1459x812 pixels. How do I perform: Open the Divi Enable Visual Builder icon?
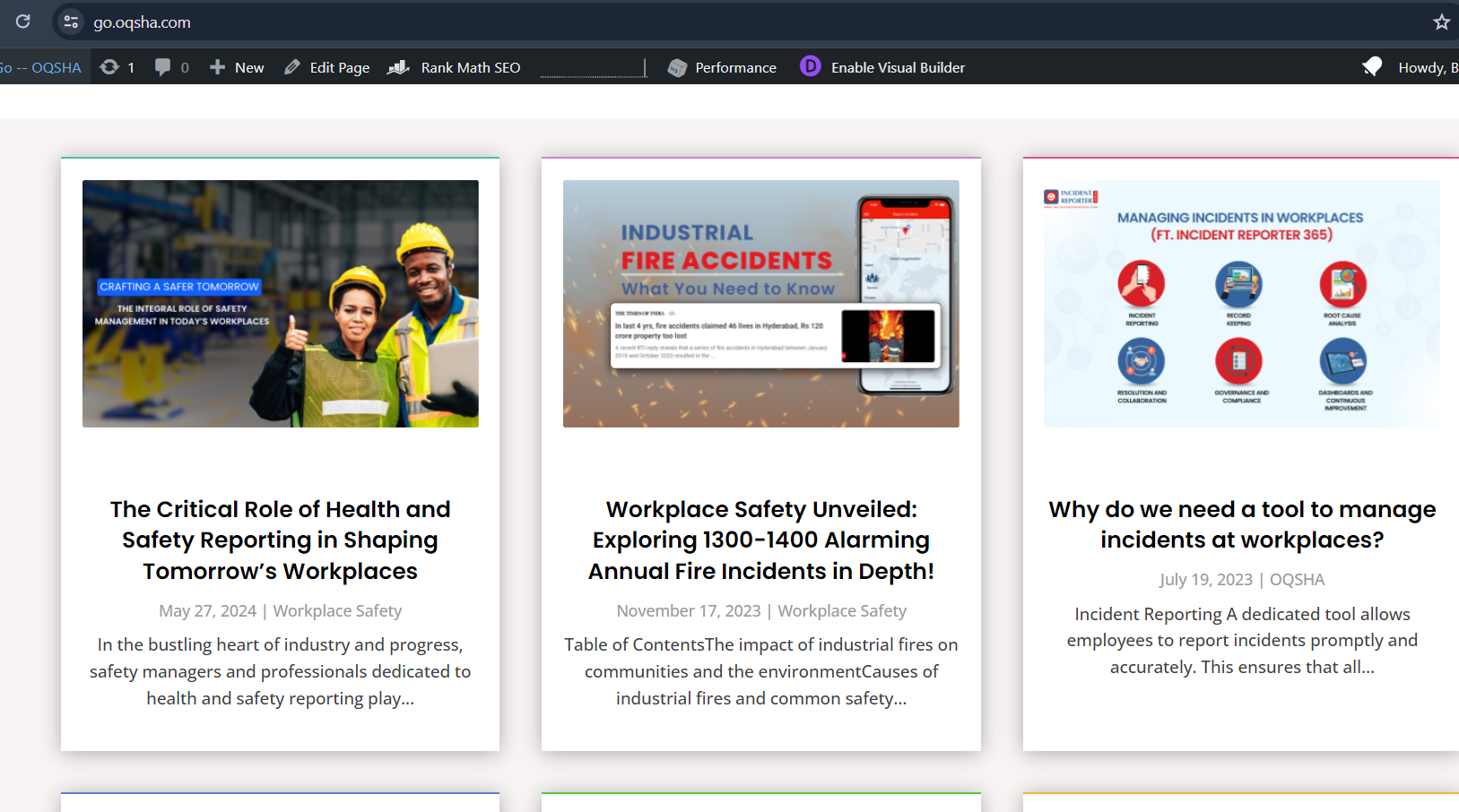tap(810, 66)
